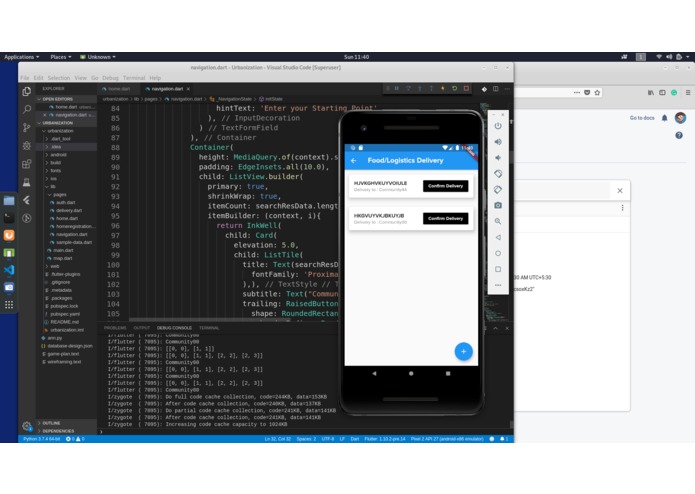Image resolution: width=695 pixels, height=494 pixels.
Task: Open the Applications menu in top bar
Action: [22, 57]
